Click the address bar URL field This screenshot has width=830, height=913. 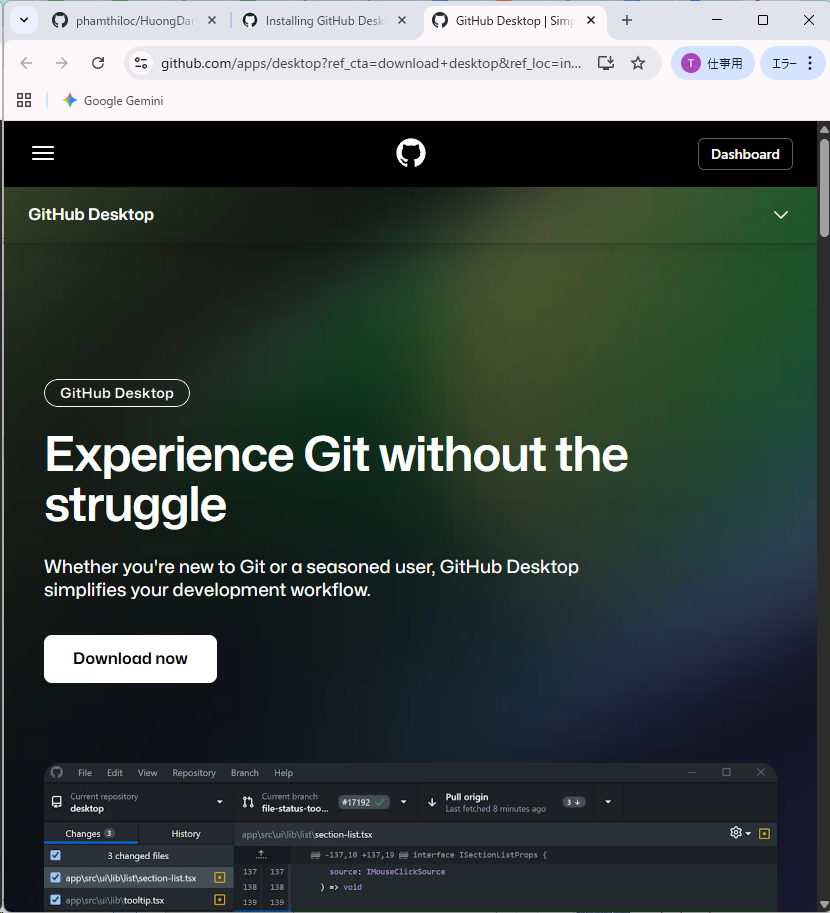click(371, 63)
